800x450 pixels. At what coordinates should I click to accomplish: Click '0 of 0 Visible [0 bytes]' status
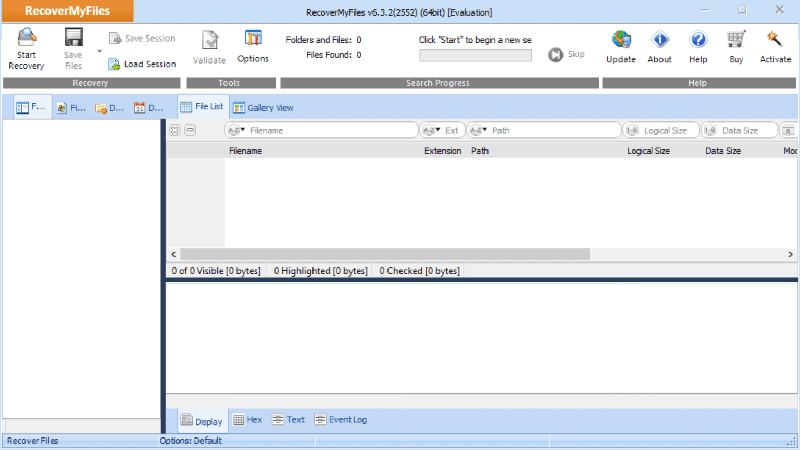point(216,271)
